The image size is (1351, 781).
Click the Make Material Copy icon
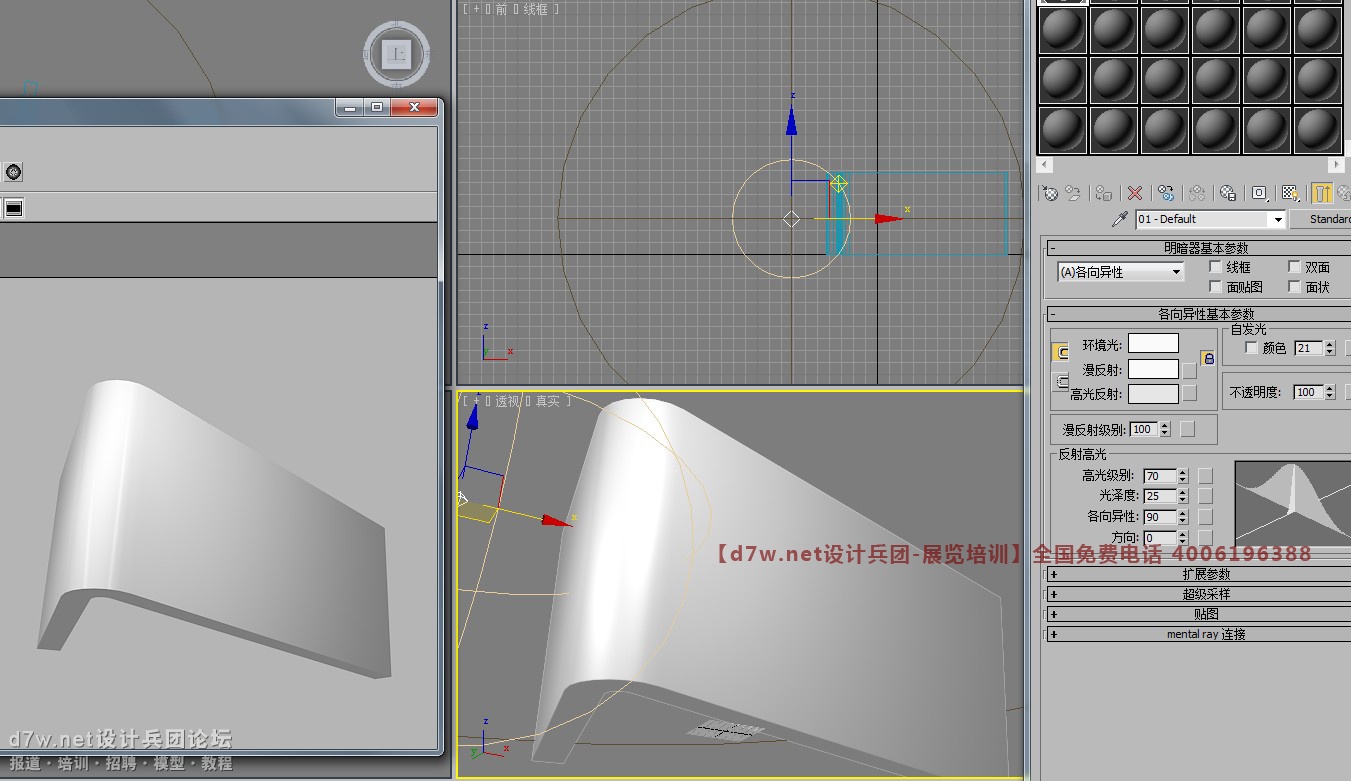pyautogui.click(x=1166, y=193)
